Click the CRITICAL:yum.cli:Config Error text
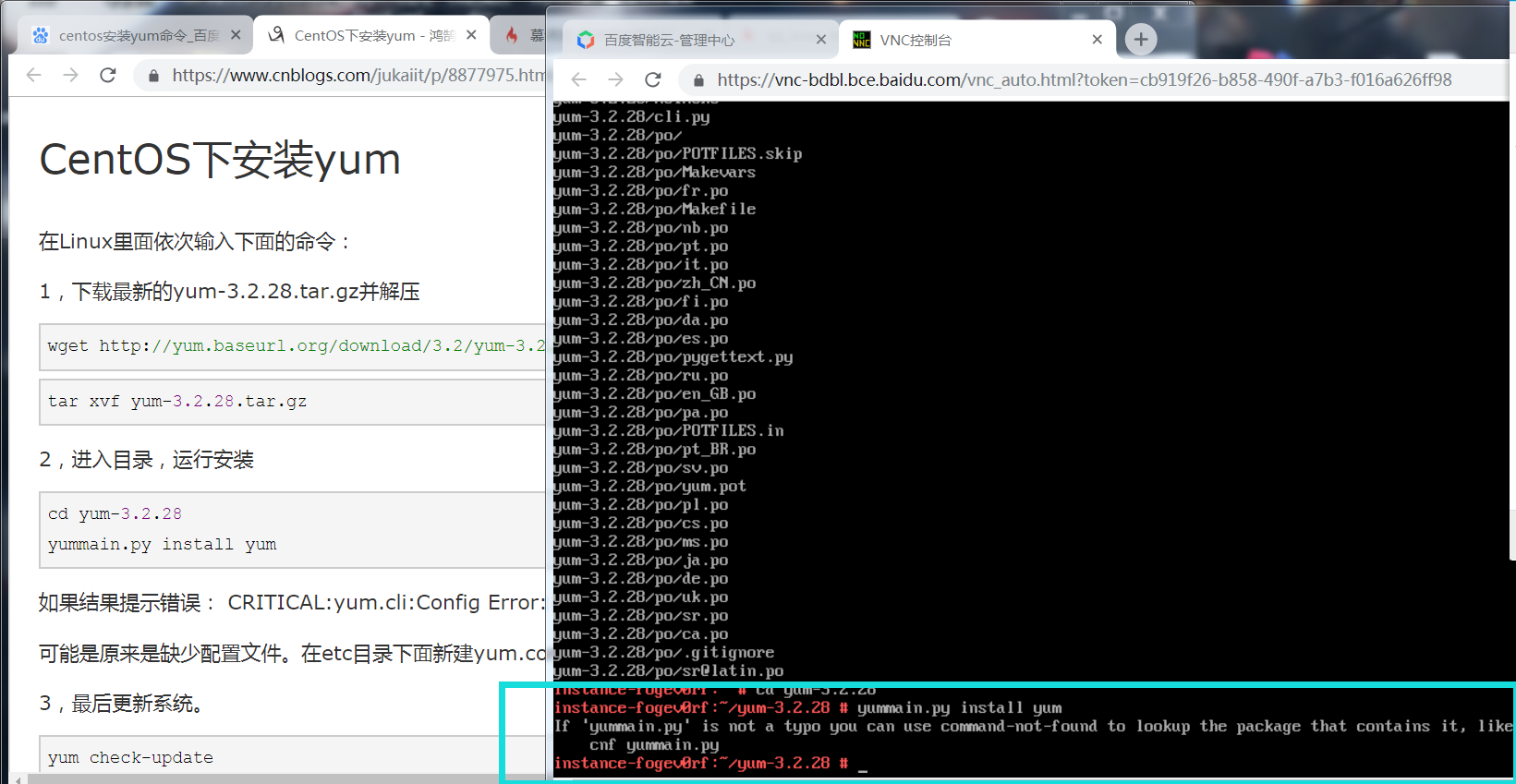The image size is (1516, 784). click(x=386, y=603)
